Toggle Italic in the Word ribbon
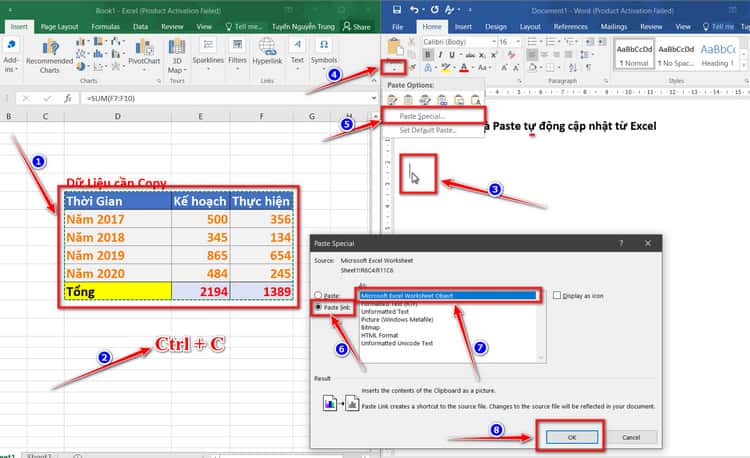750x458 pixels. pyautogui.click(x=440, y=55)
